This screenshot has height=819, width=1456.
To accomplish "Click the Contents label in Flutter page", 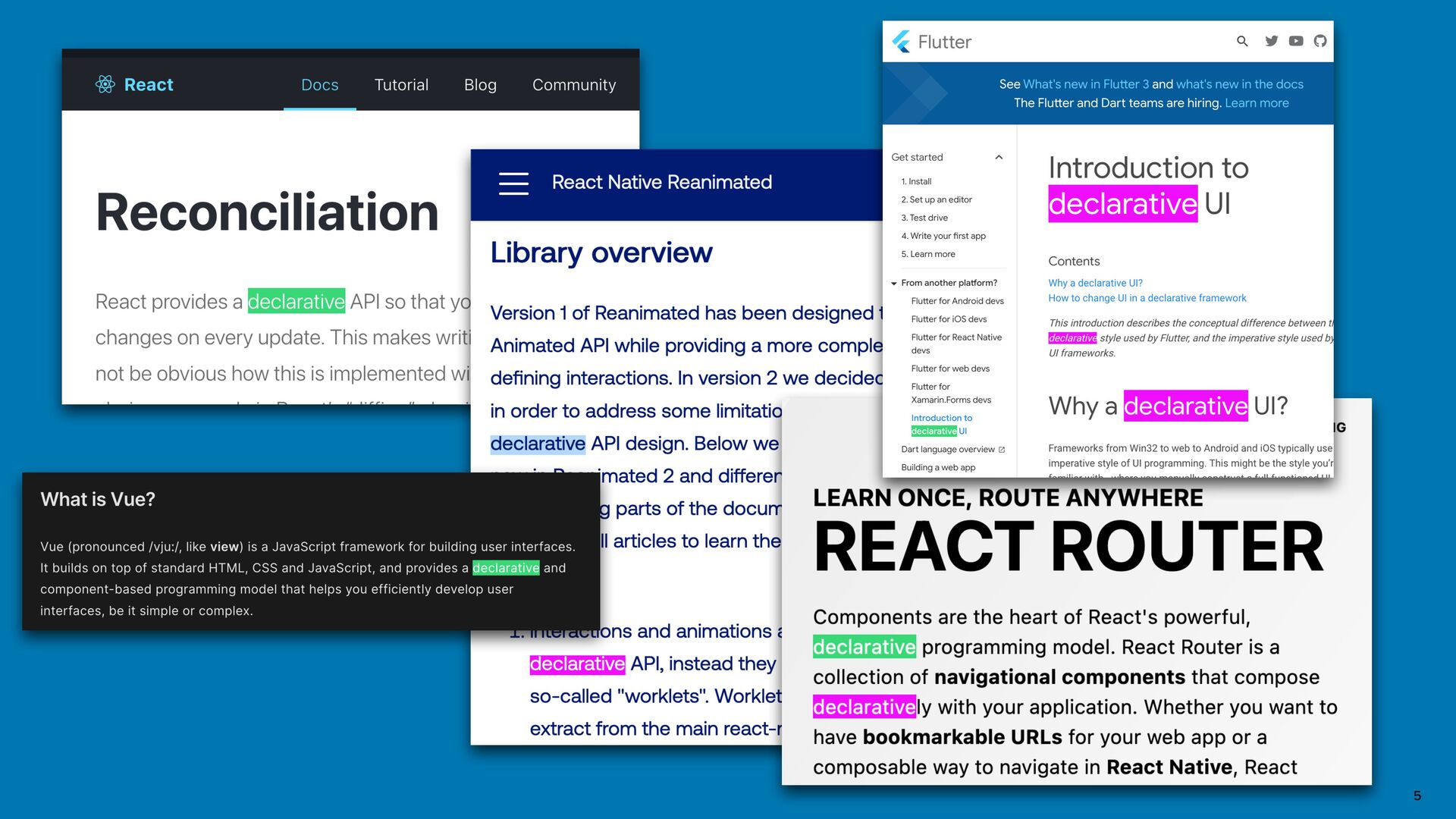I will pos(1074,261).
